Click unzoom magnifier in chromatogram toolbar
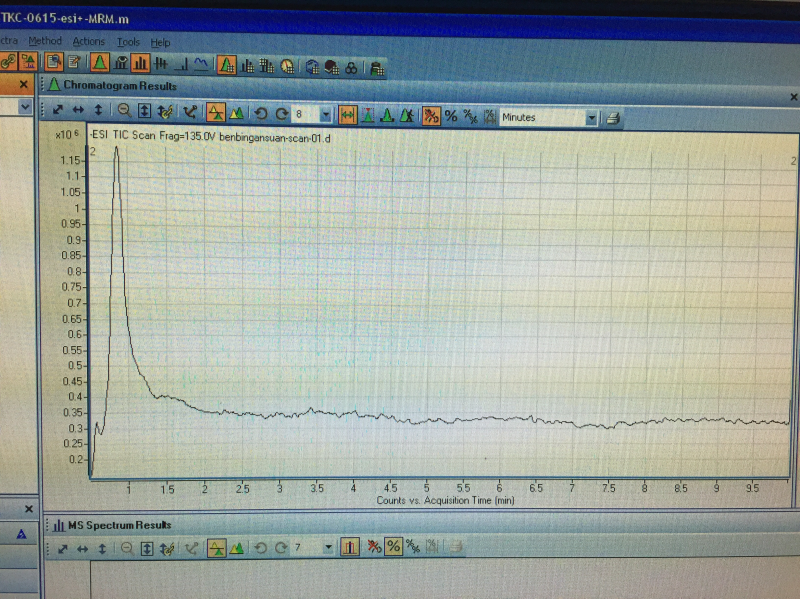This screenshot has height=599, width=800. click(123, 110)
